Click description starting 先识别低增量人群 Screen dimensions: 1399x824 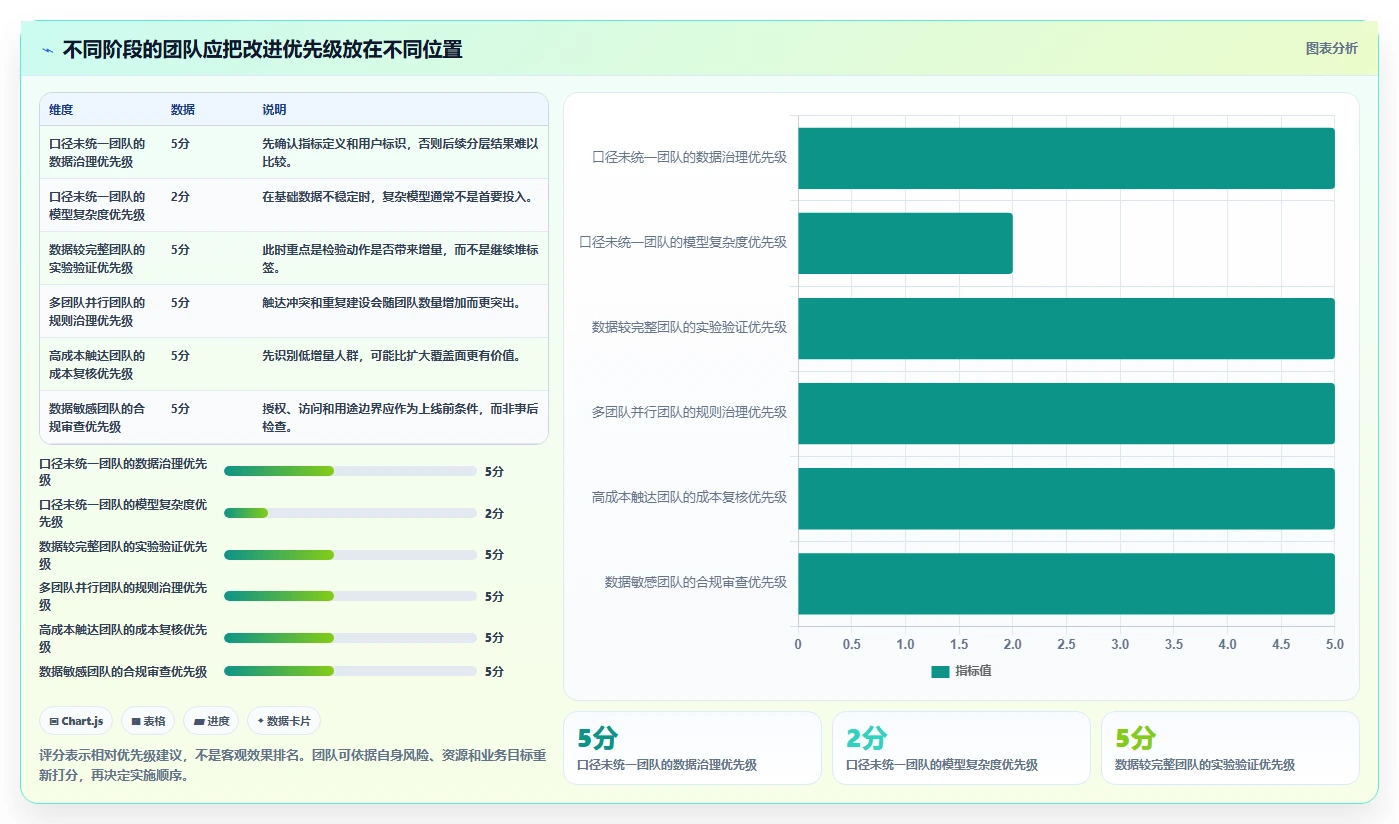391,356
